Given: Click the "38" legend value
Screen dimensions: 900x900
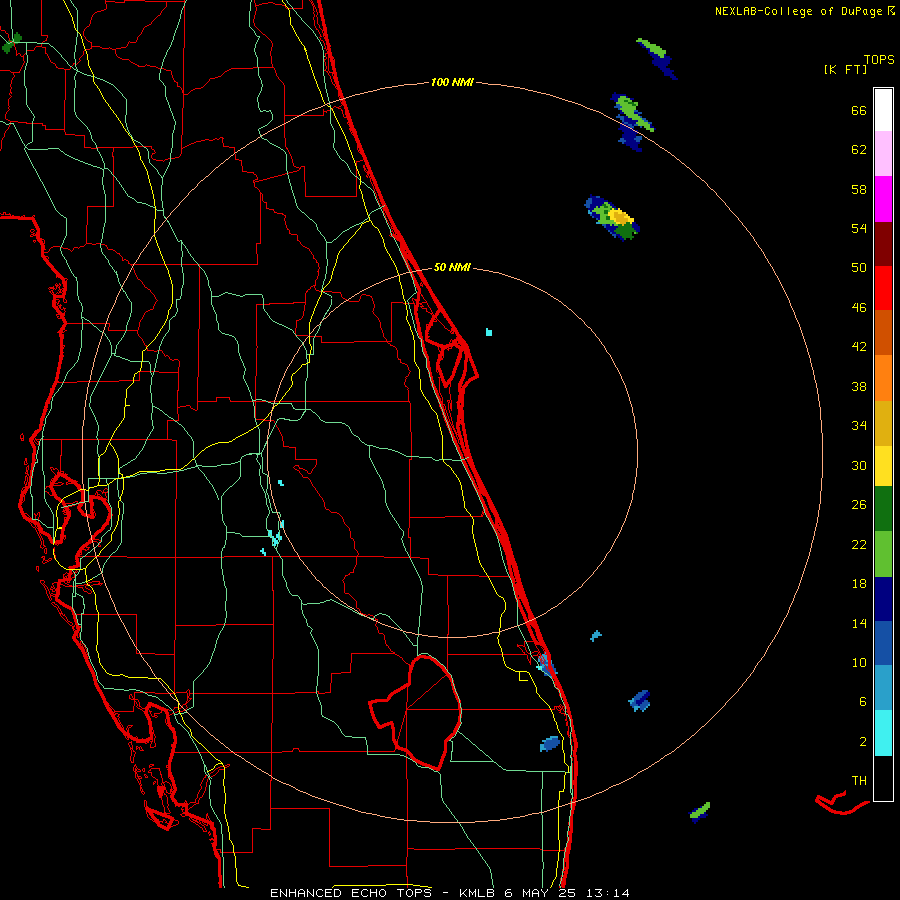Looking at the screenshot, I should [x=859, y=387].
